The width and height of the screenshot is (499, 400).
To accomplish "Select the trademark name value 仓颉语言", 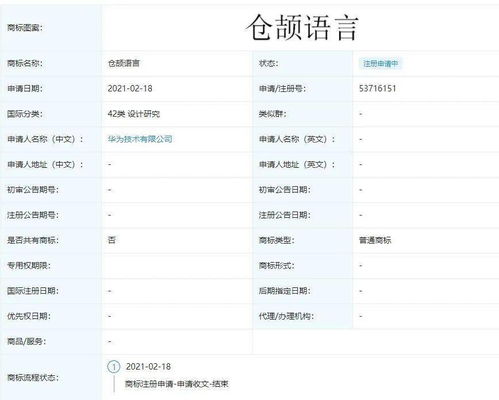I will (124, 63).
